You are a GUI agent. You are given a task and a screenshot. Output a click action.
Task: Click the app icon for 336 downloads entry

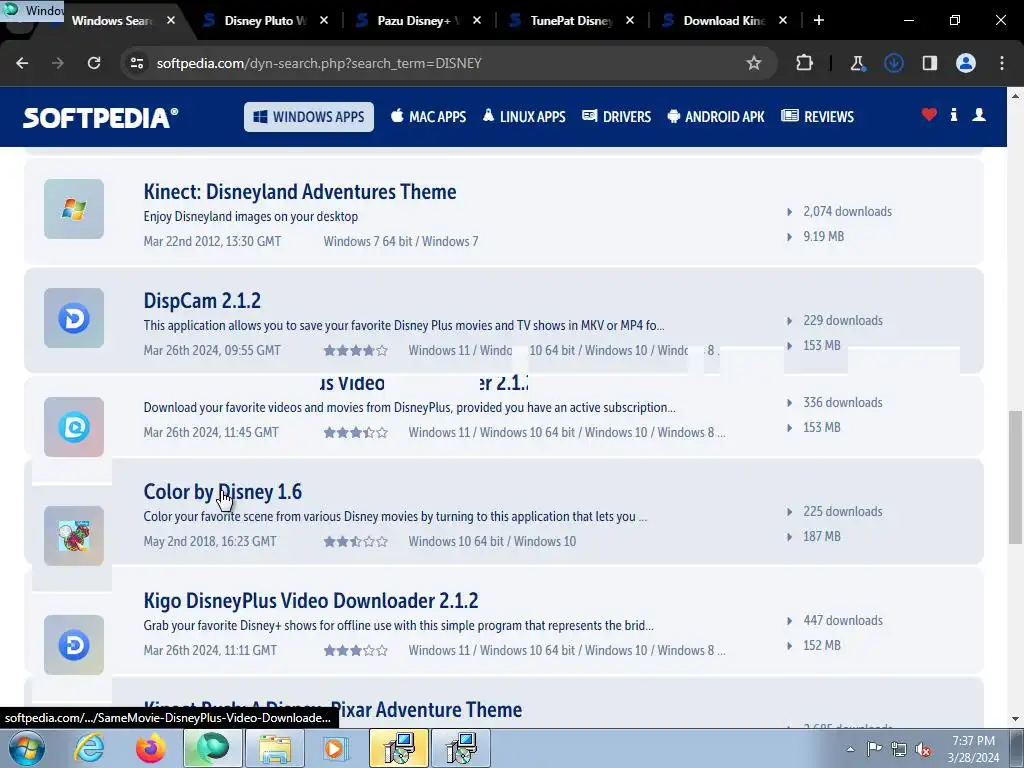pos(74,427)
